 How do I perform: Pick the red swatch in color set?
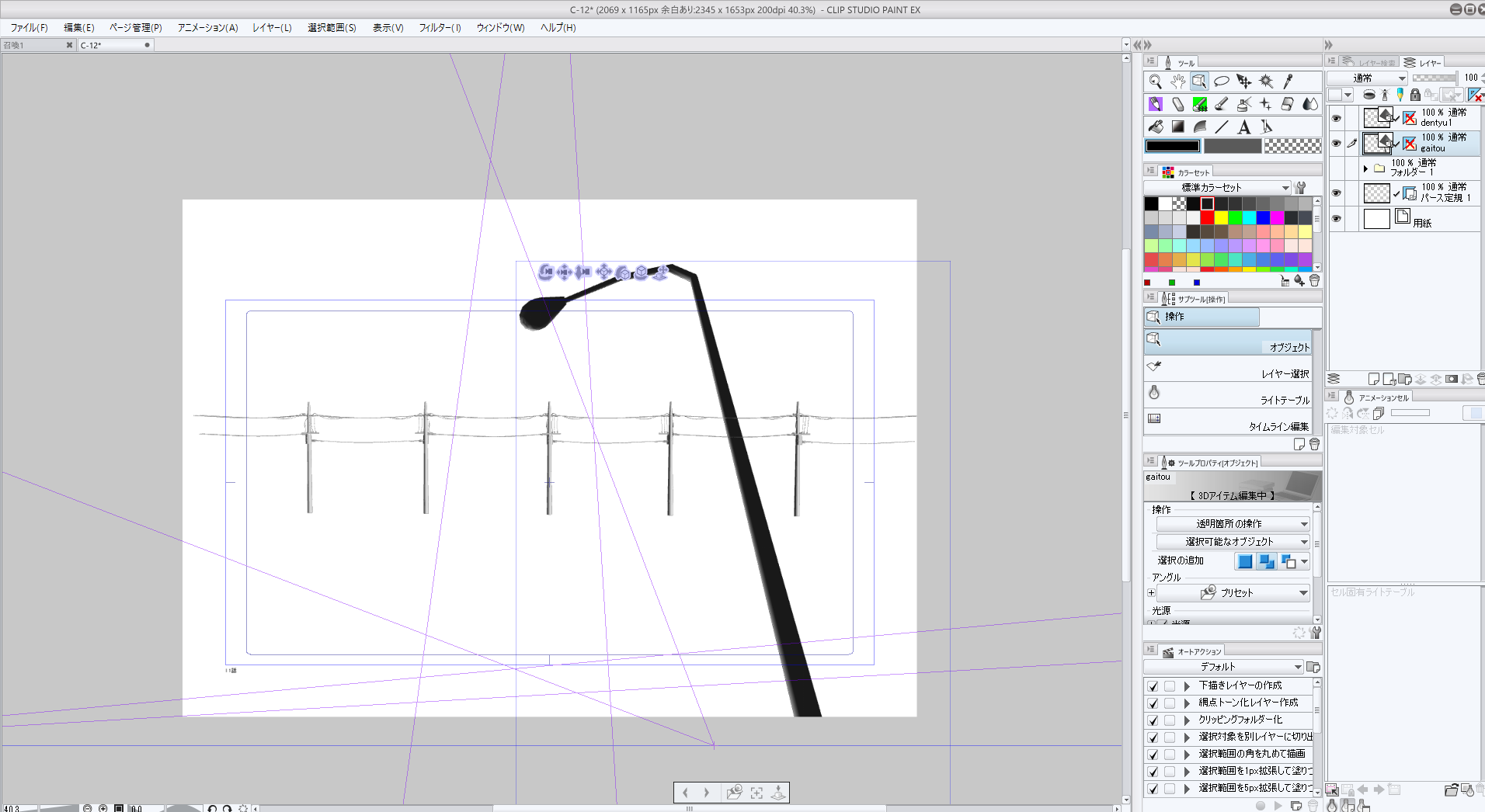1207,218
